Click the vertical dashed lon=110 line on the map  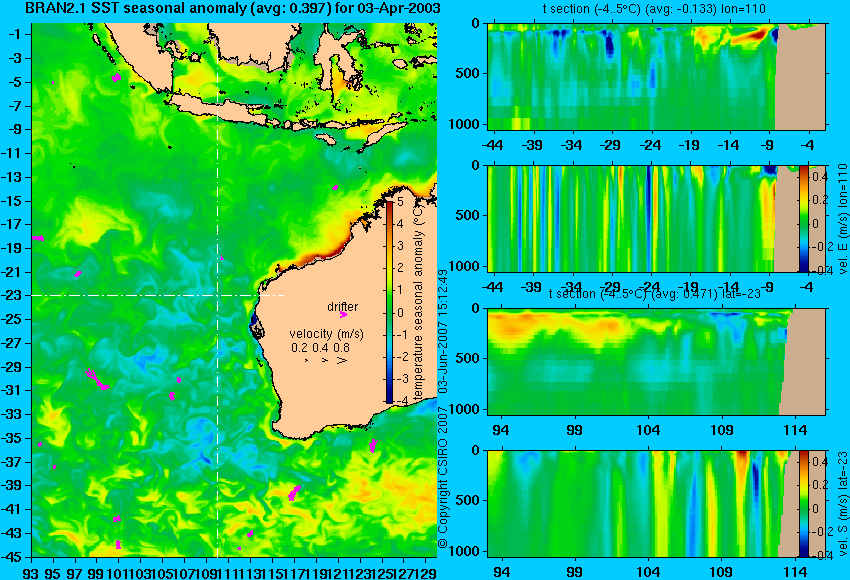[217, 290]
